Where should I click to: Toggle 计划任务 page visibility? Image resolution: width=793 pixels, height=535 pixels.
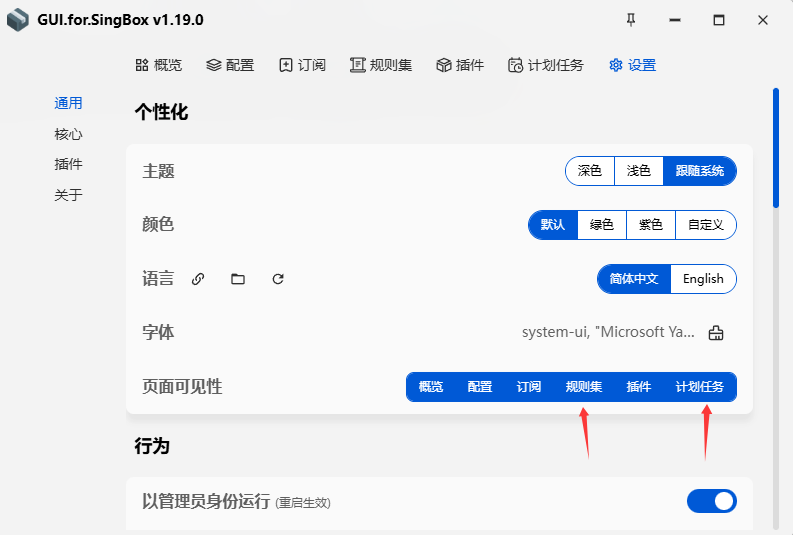(x=700, y=387)
